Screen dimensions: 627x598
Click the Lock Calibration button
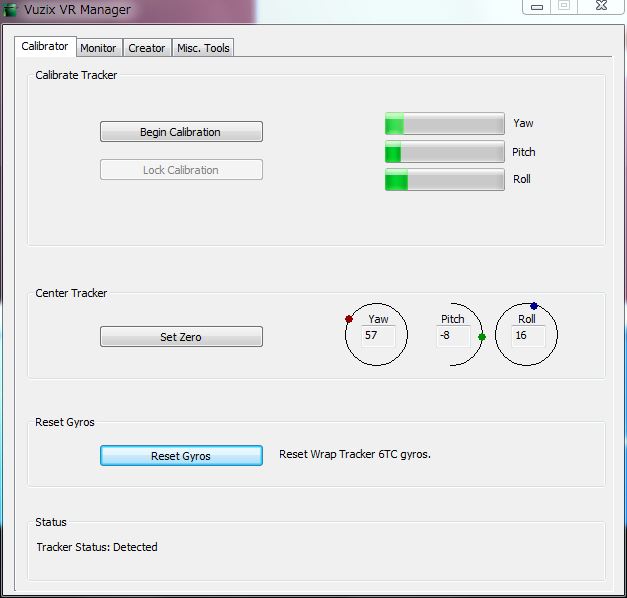pyautogui.click(x=181, y=170)
